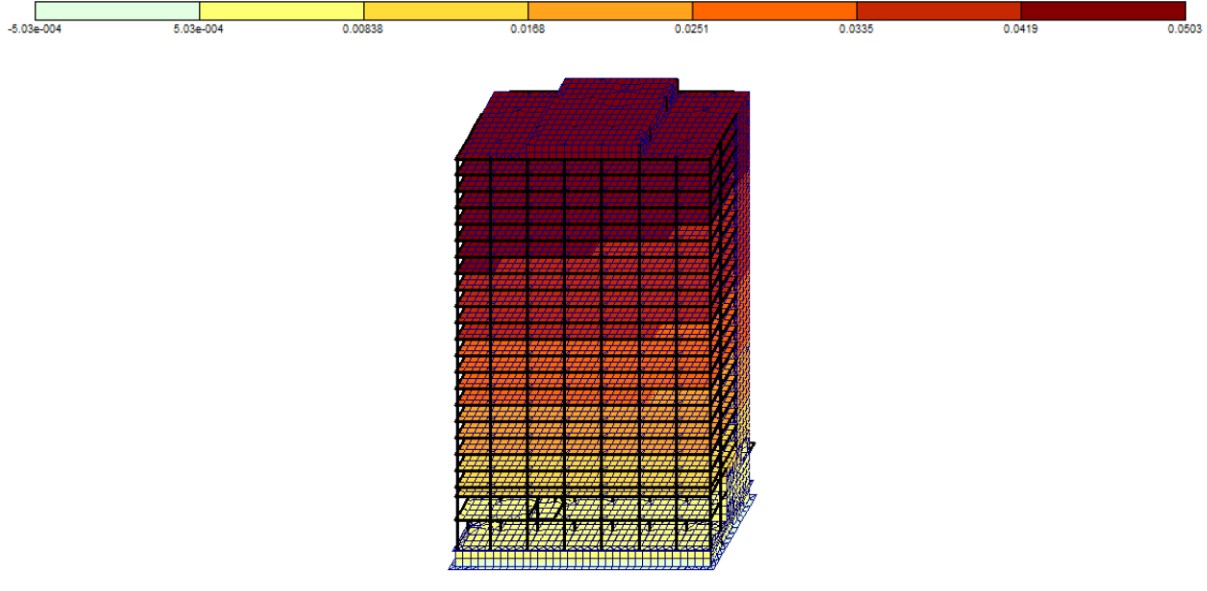Select the orange segment between 0.0168 and 0.0251

pos(610,11)
